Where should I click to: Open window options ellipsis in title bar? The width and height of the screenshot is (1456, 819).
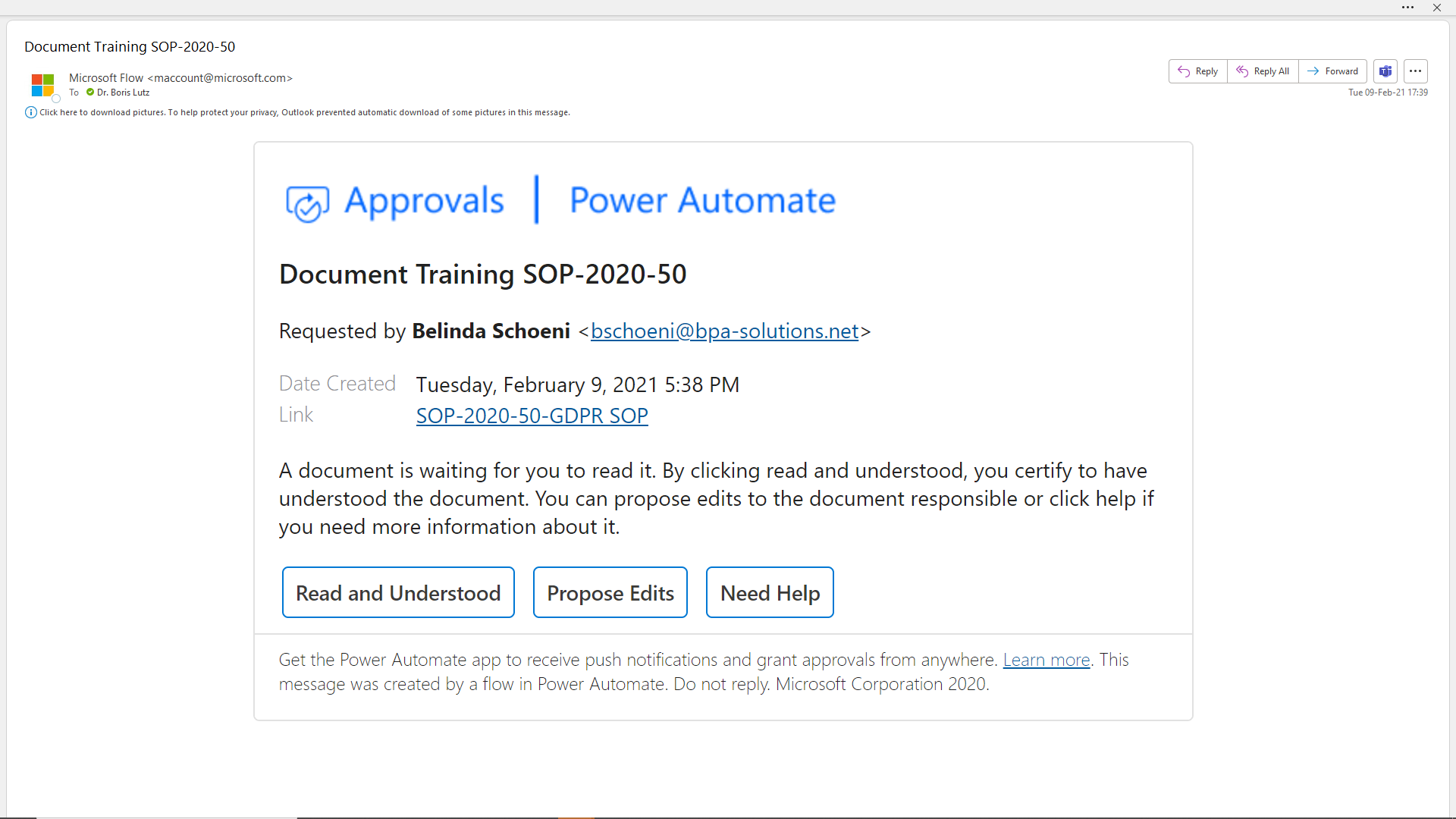pos(1408,8)
